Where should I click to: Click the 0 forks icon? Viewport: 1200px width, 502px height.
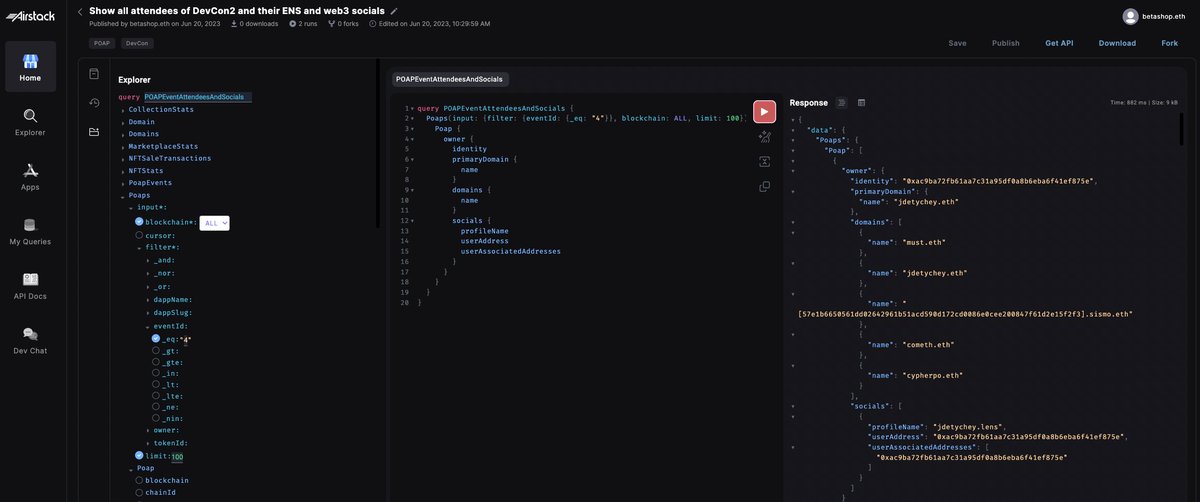tap(331, 23)
